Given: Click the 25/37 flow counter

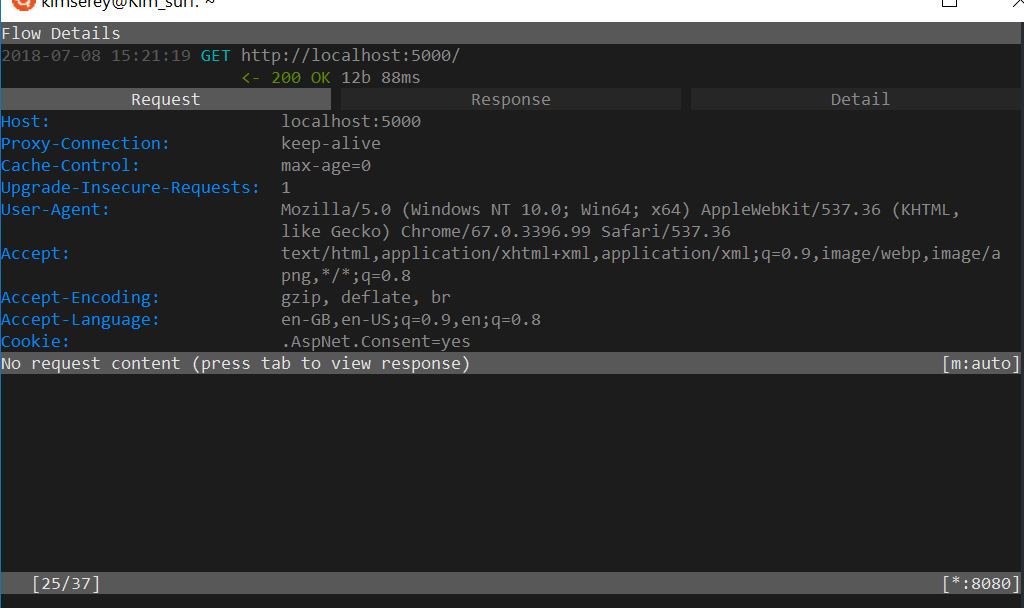Looking at the screenshot, I should point(66,584).
